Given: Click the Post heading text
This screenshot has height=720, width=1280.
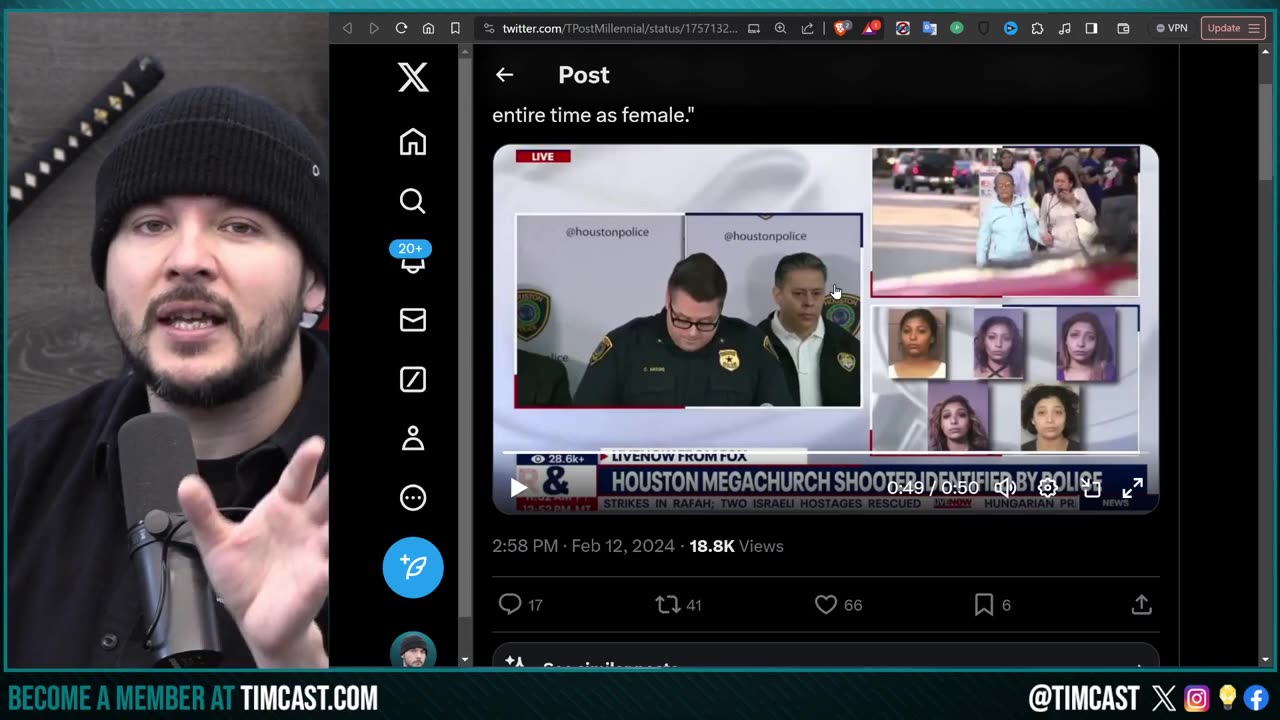Looking at the screenshot, I should pyautogui.click(x=584, y=75).
